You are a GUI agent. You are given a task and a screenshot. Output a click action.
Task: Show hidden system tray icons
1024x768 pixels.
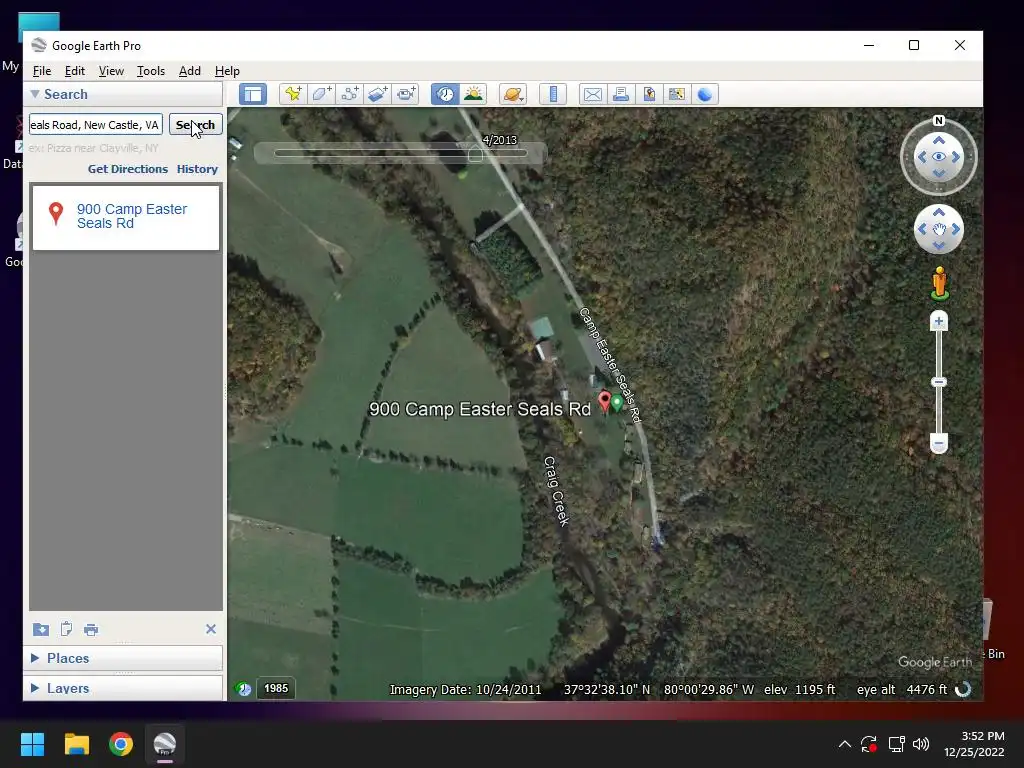click(x=844, y=744)
